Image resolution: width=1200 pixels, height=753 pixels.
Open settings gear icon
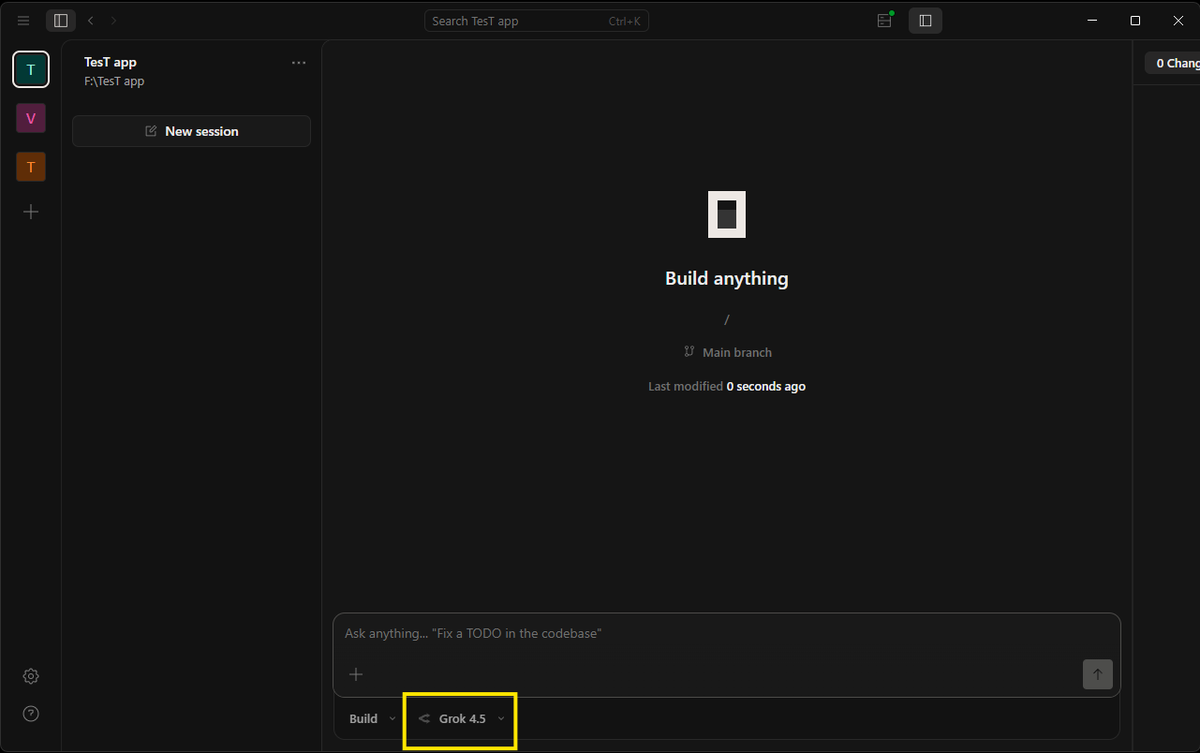(31, 676)
